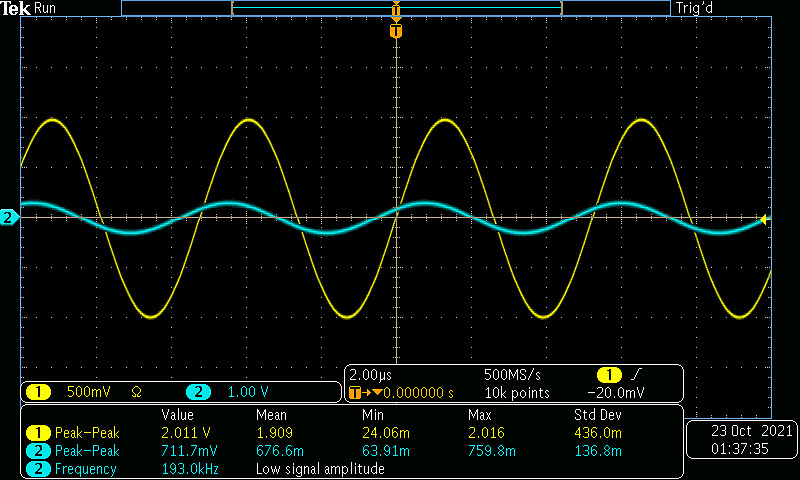Screen dimensions: 800x480
Task: Click the 23 Oct 2021 date
Action: (x=752, y=431)
